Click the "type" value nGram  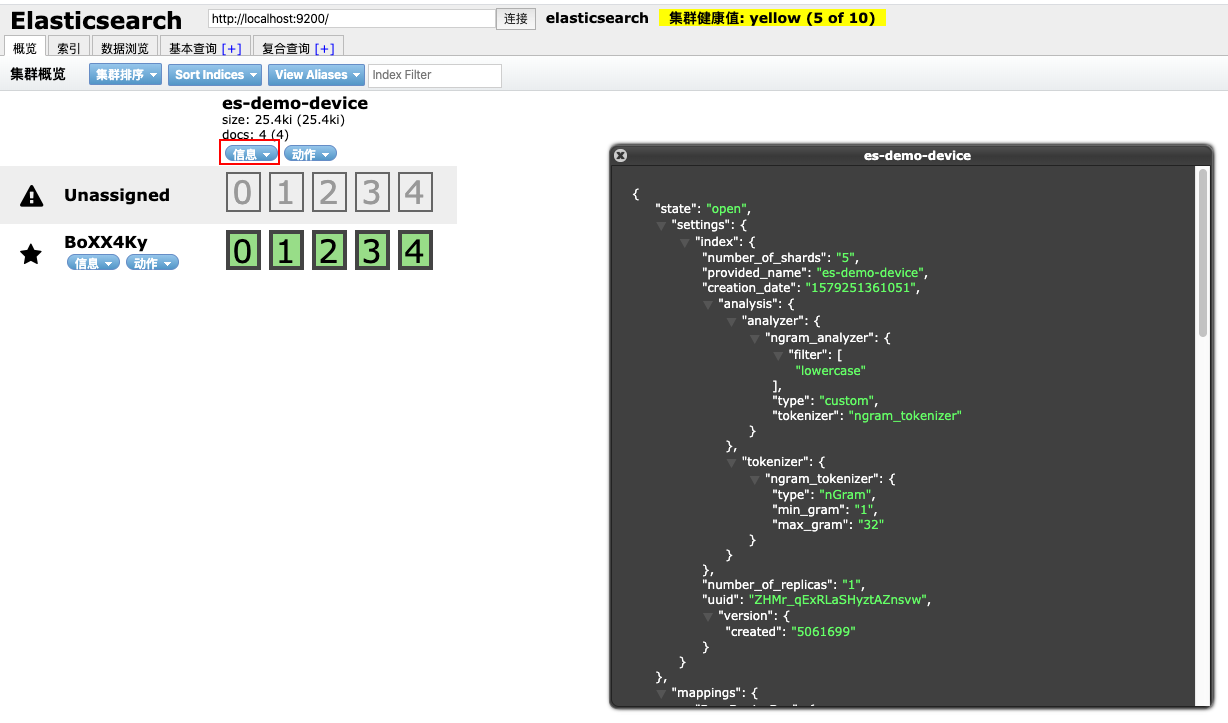point(846,494)
